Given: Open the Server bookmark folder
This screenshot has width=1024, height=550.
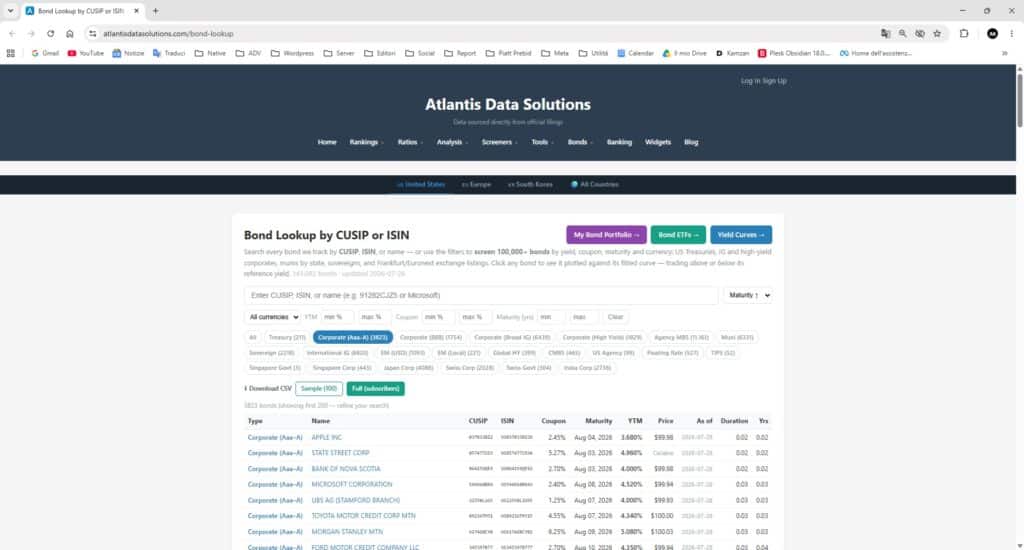Looking at the screenshot, I should [339, 53].
